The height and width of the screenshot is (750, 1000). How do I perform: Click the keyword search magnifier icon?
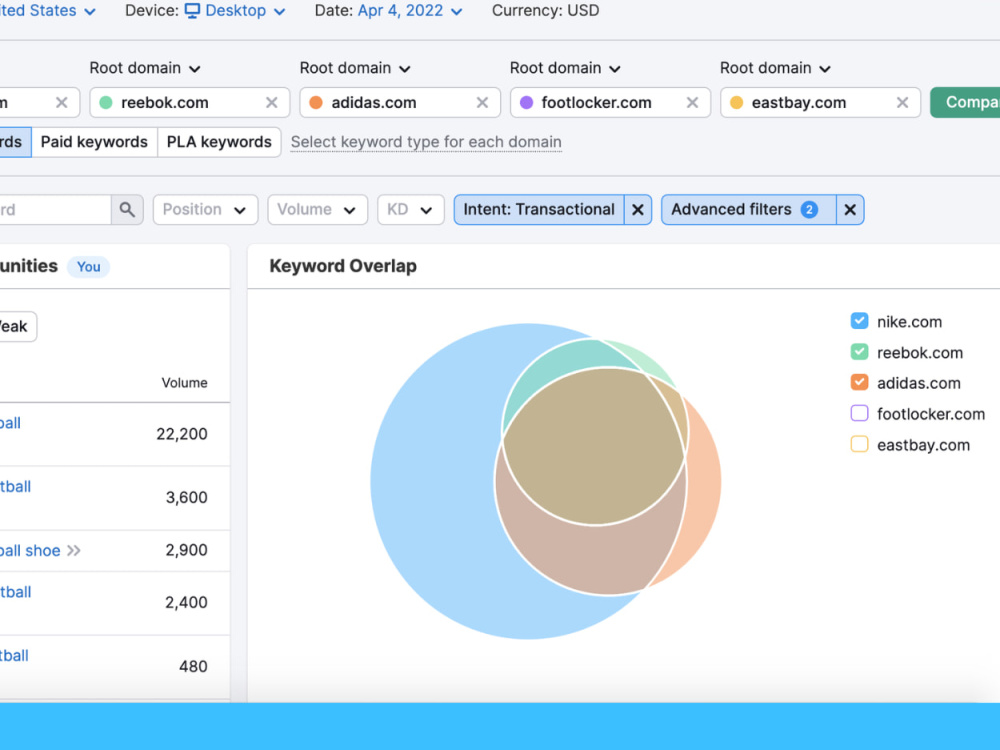127,210
